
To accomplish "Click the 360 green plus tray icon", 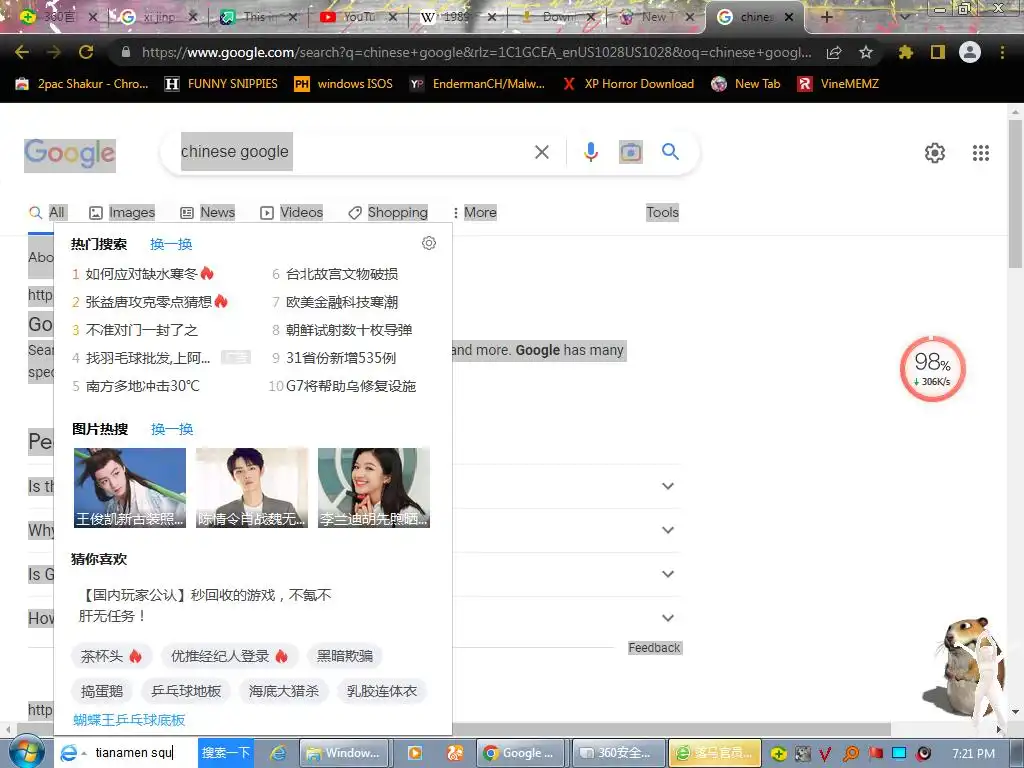I will coord(778,754).
